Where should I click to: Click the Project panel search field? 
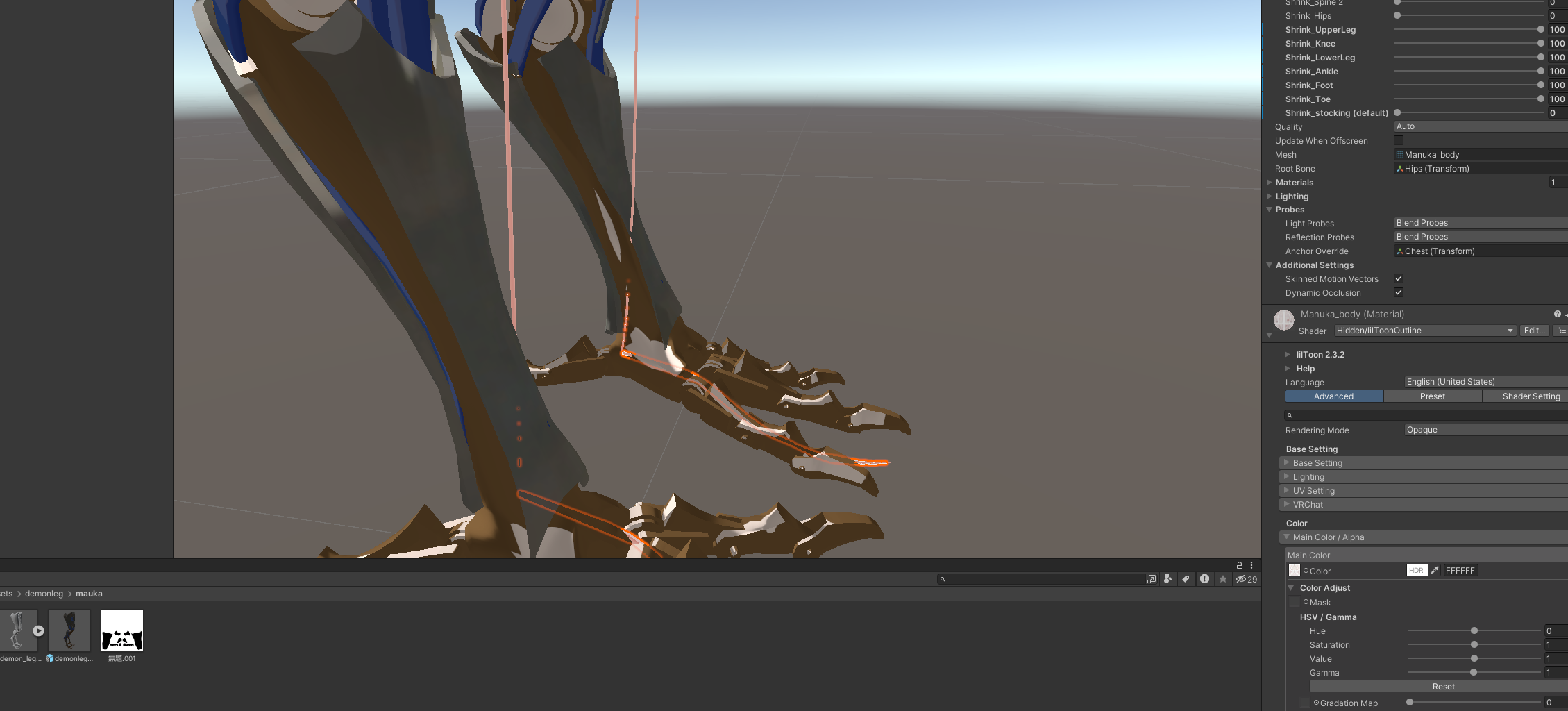(x=1041, y=579)
